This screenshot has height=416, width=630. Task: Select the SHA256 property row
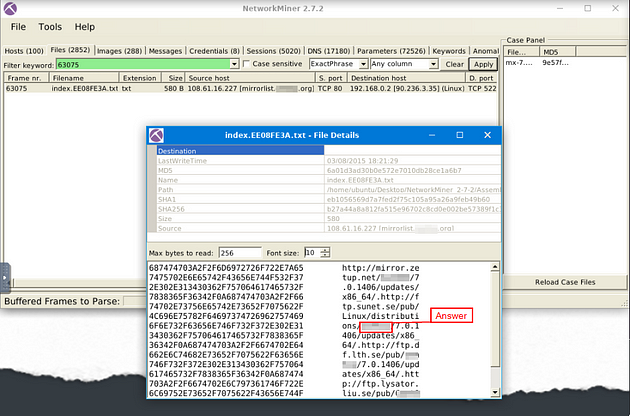click(328, 209)
